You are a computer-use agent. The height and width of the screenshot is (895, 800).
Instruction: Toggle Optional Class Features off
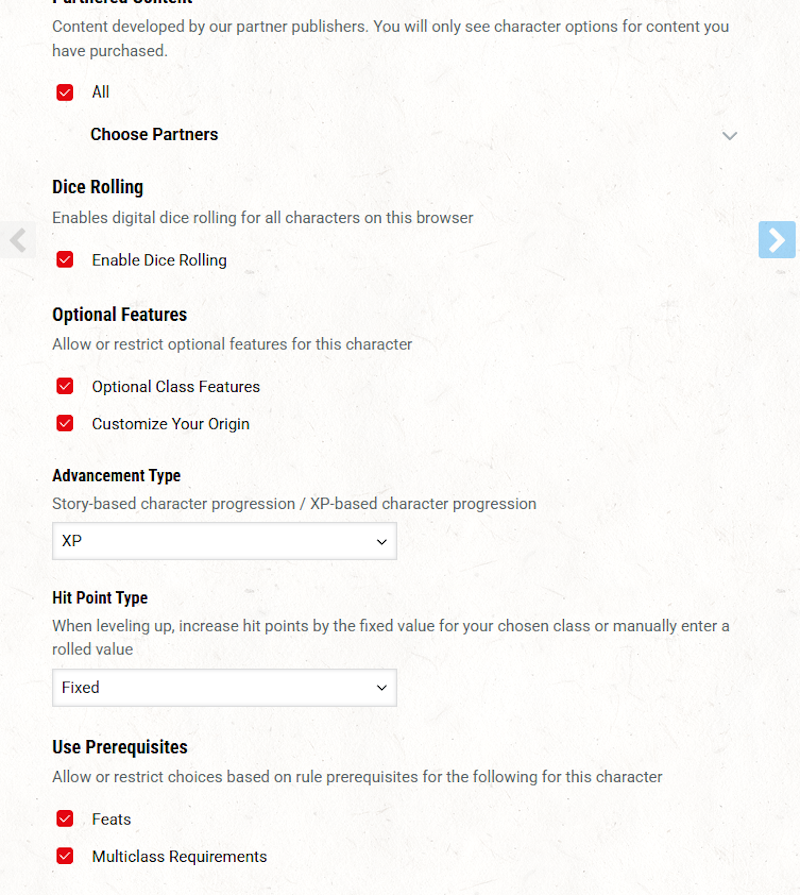pyautogui.click(x=64, y=386)
